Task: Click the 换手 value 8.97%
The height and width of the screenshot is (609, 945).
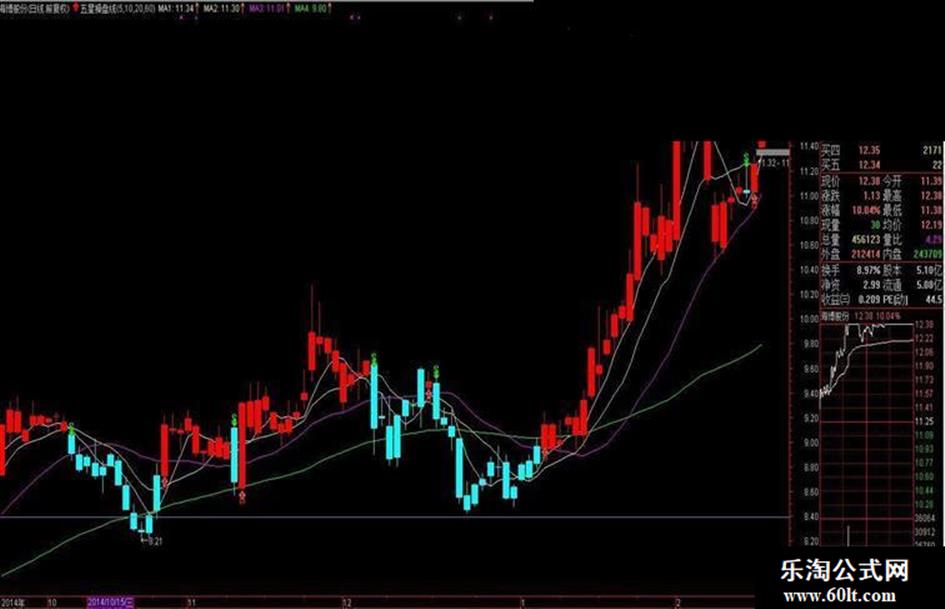Action: (x=868, y=270)
